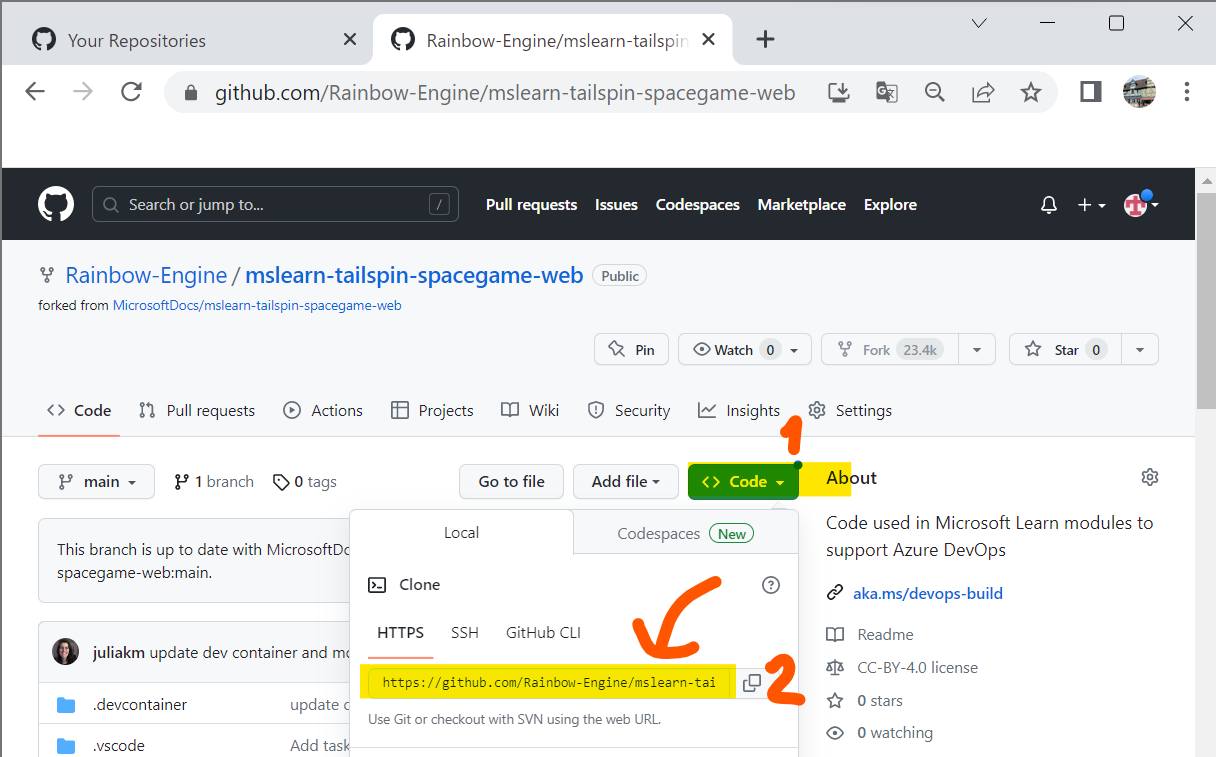
Task: Open the mslearn-tailspin-spacegame-web repository link
Action: (x=414, y=275)
